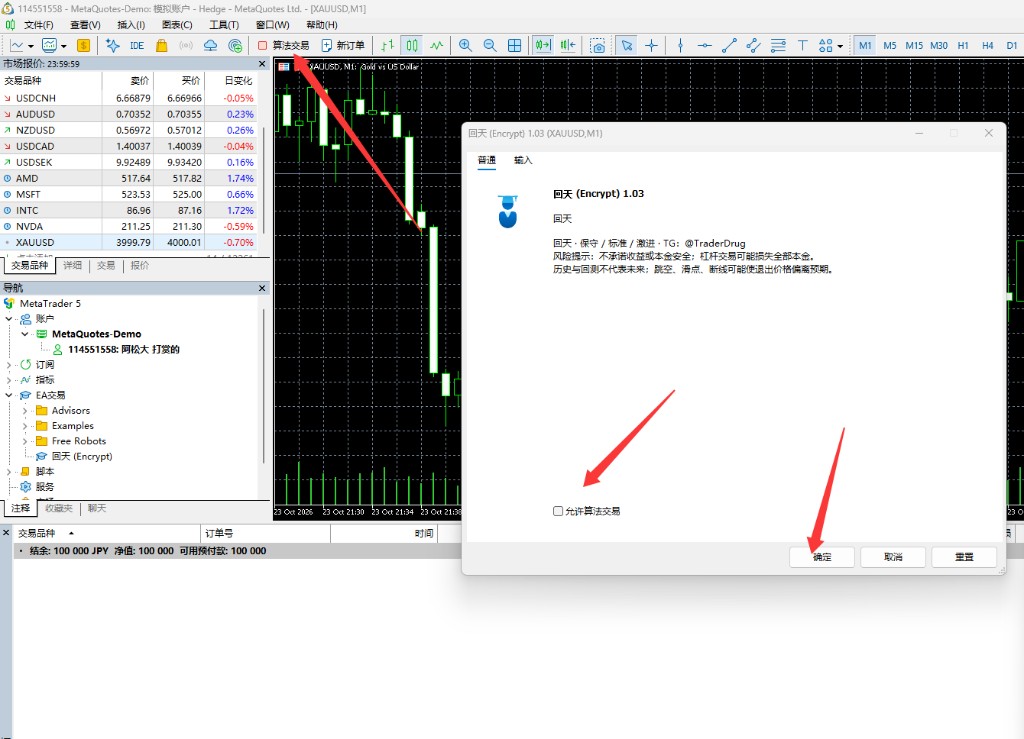This screenshot has height=739, width=1024.
Task: Switch to the 详细 tab in Market Watch
Action: pyautogui.click(x=72, y=265)
